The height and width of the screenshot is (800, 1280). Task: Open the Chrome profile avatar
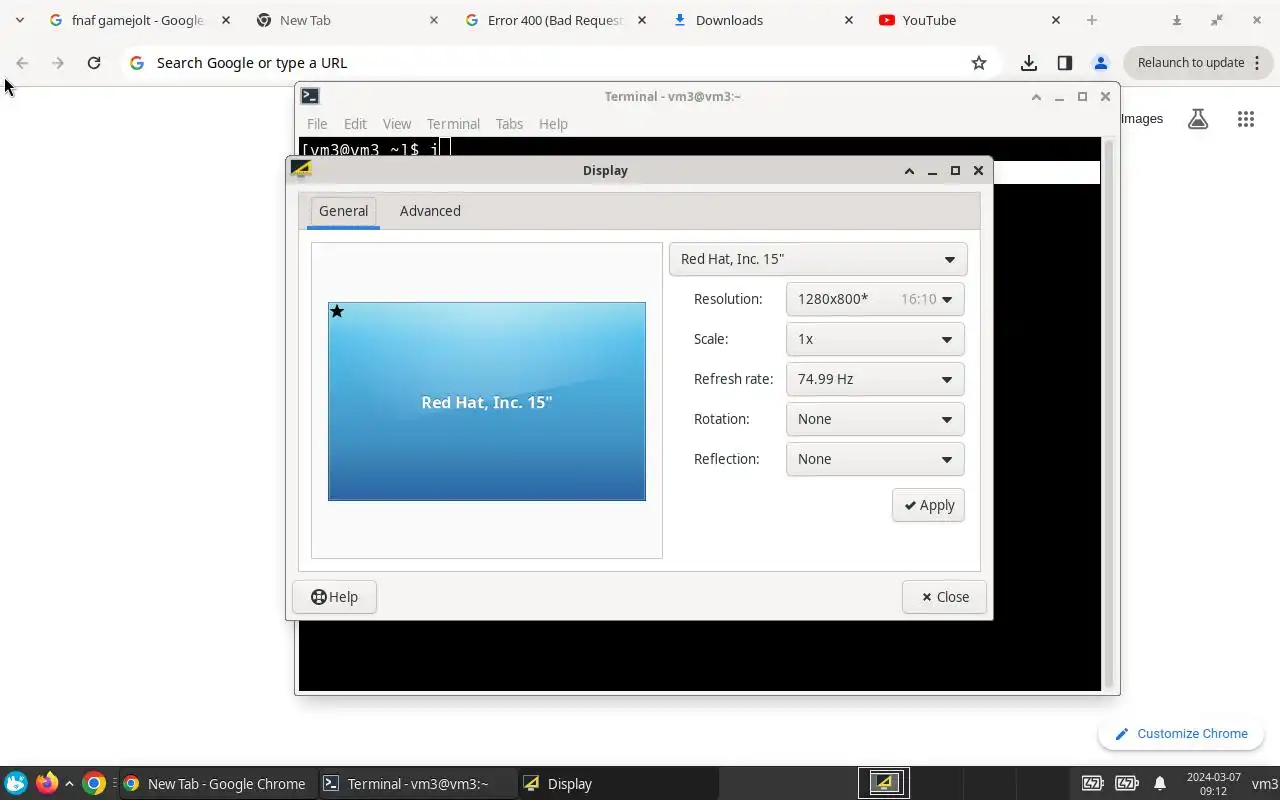pos(1100,63)
